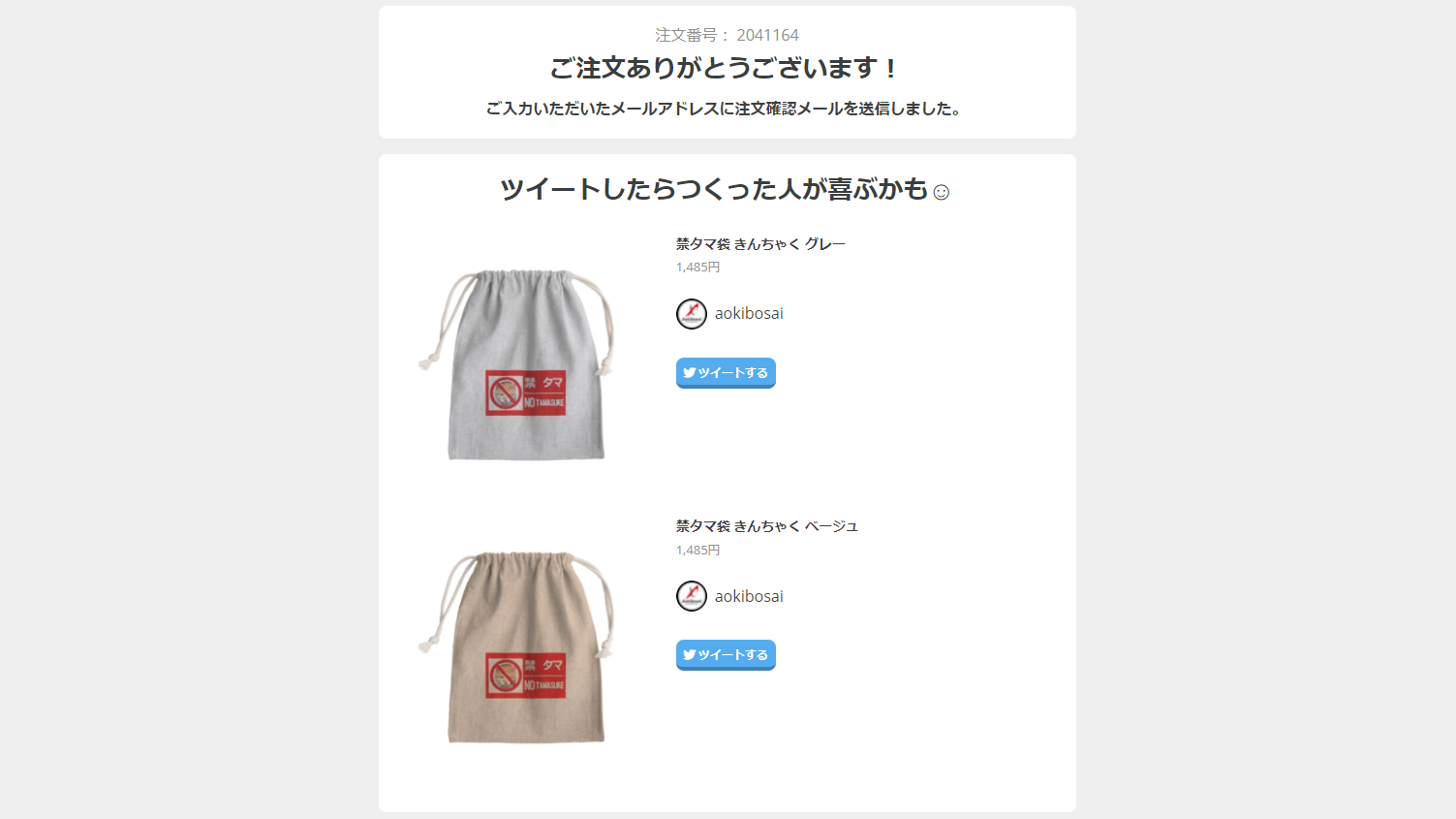The width and height of the screenshot is (1456, 819).
Task: Open the 禁タマ袋 きんちゃく グレー product title
Action: pyautogui.click(x=760, y=244)
